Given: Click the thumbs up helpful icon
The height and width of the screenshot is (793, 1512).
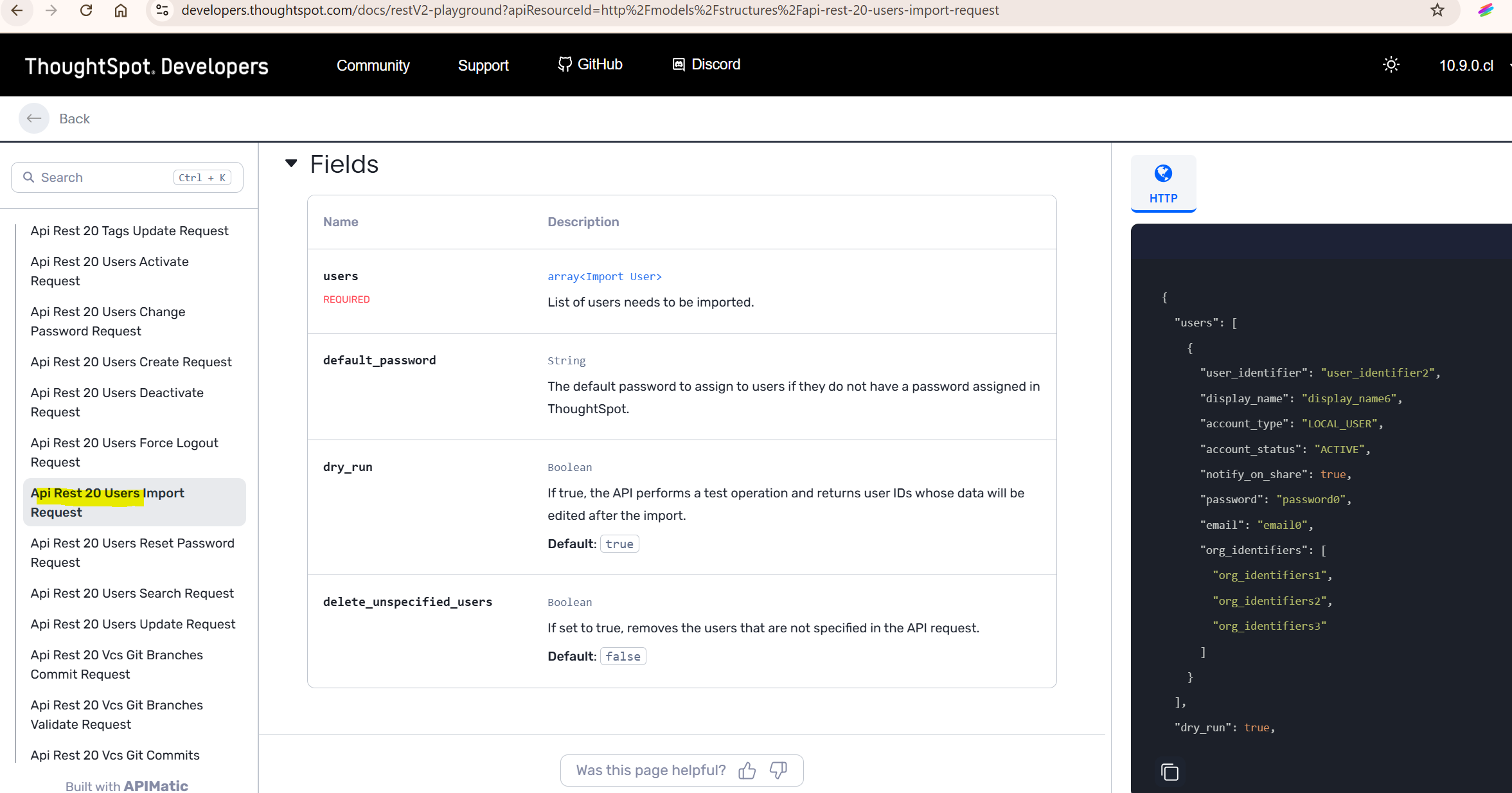Looking at the screenshot, I should point(747,771).
